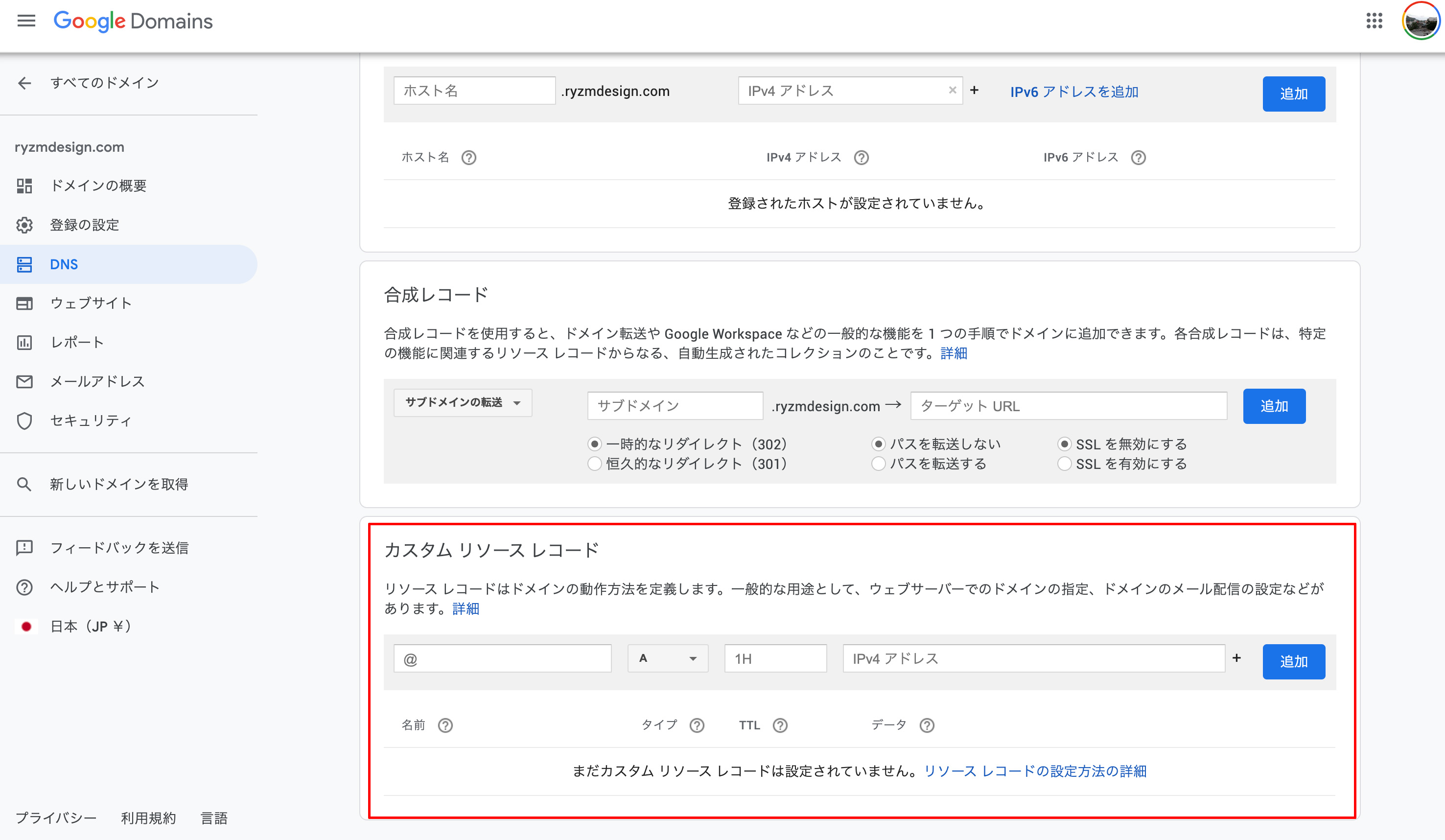1445x840 pixels.
Task: Click 追加 button for custom resource record
Action: coord(1294,662)
